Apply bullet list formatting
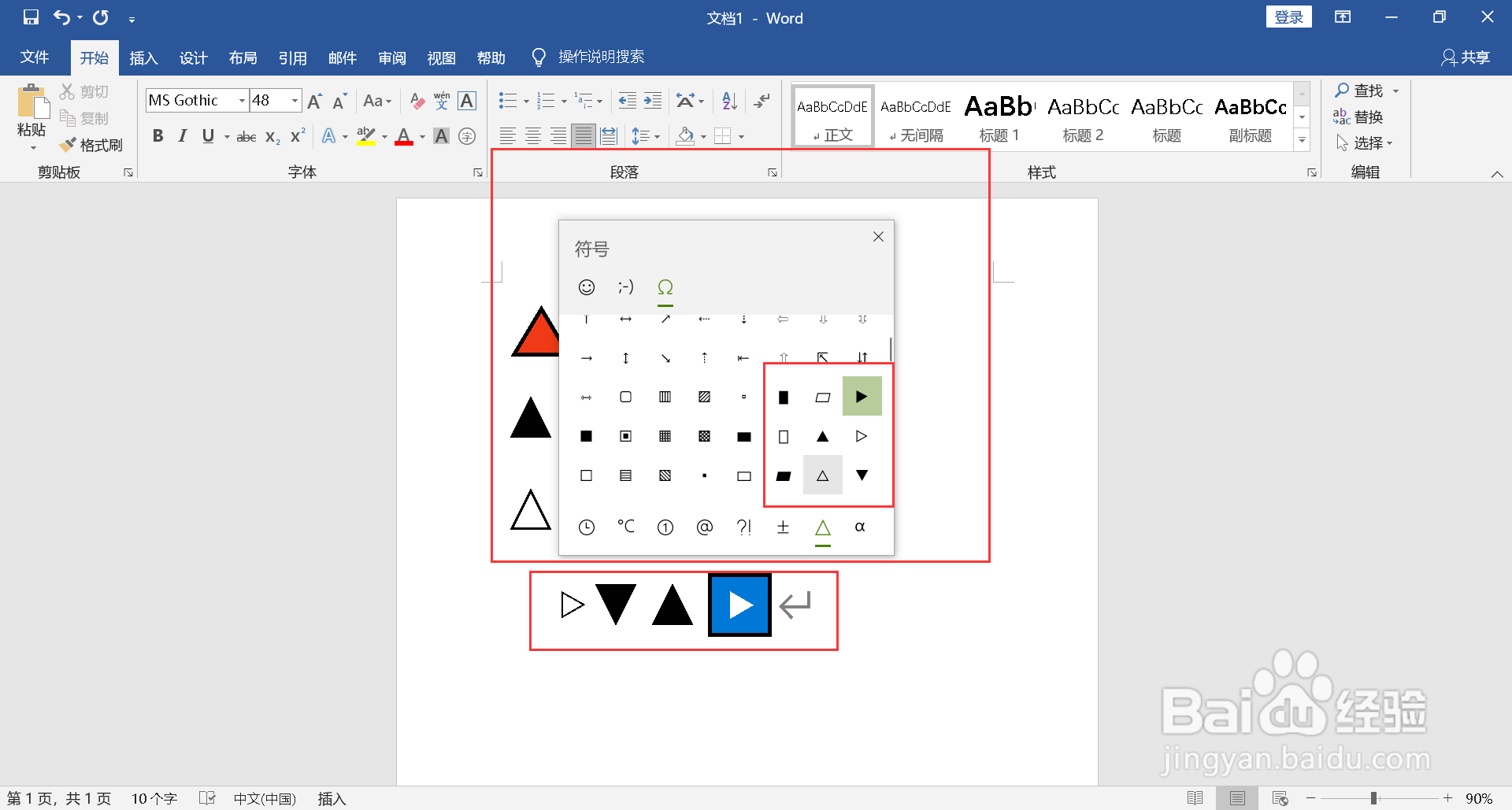1512x810 pixels. pyautogui.click(x=508, y=101)
